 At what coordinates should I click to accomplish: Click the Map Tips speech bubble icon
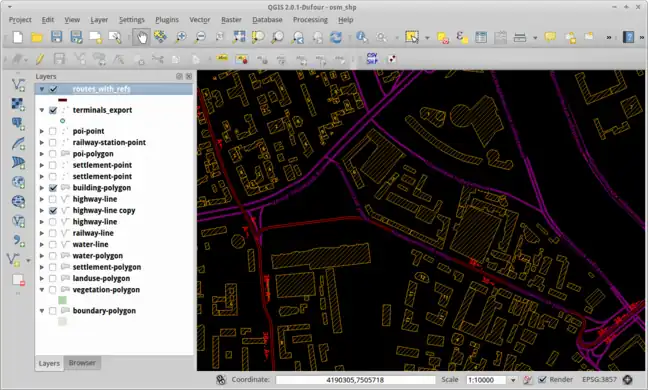[x=550, y=38]
